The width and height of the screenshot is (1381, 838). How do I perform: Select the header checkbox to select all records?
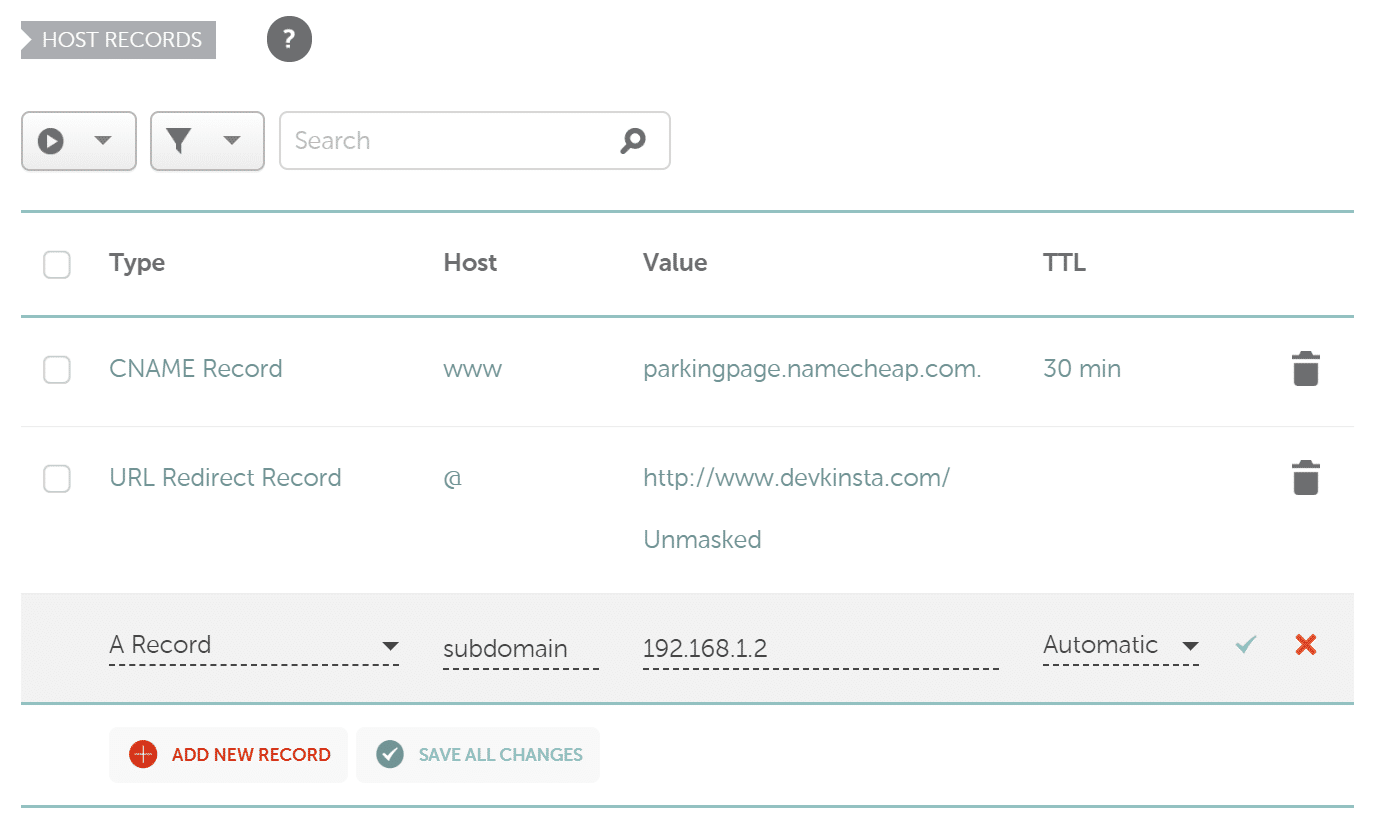(57, 264)
